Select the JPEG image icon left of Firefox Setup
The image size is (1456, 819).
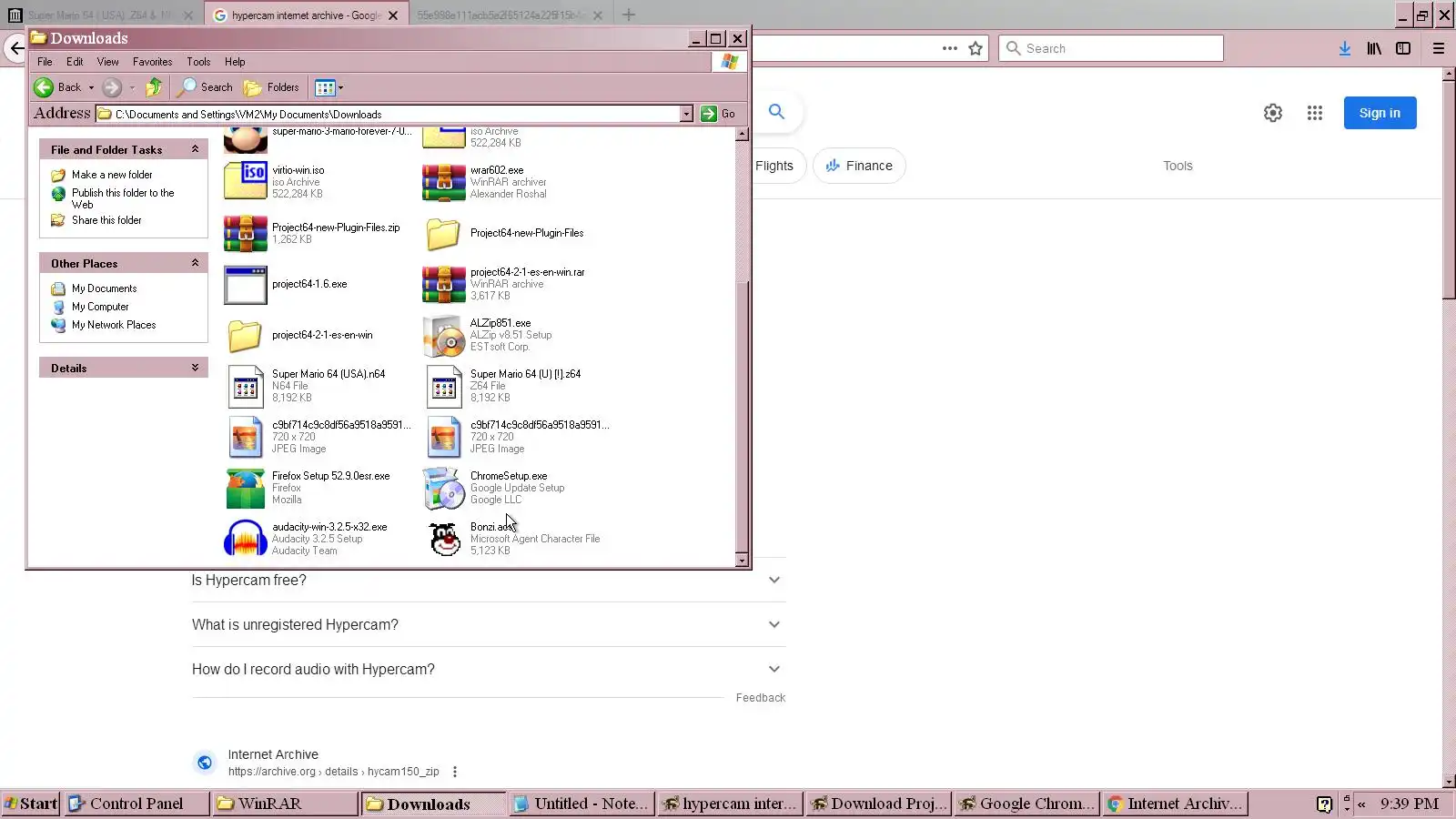pos(246,437)
